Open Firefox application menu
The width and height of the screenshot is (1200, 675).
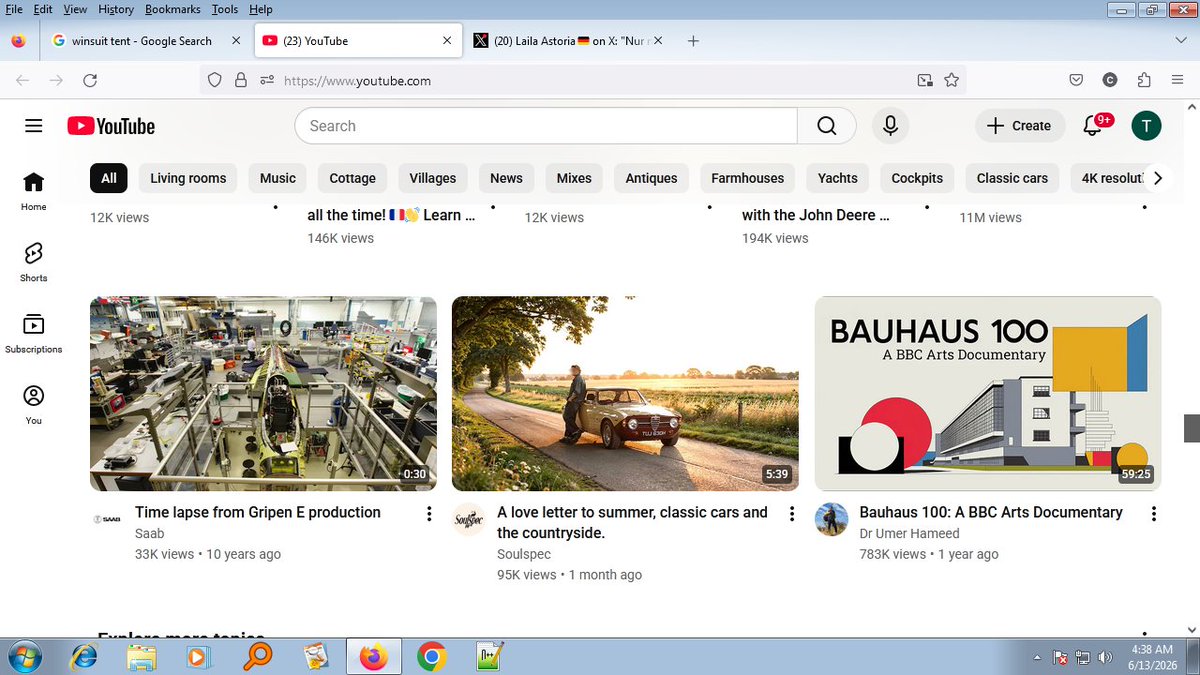1178,80
